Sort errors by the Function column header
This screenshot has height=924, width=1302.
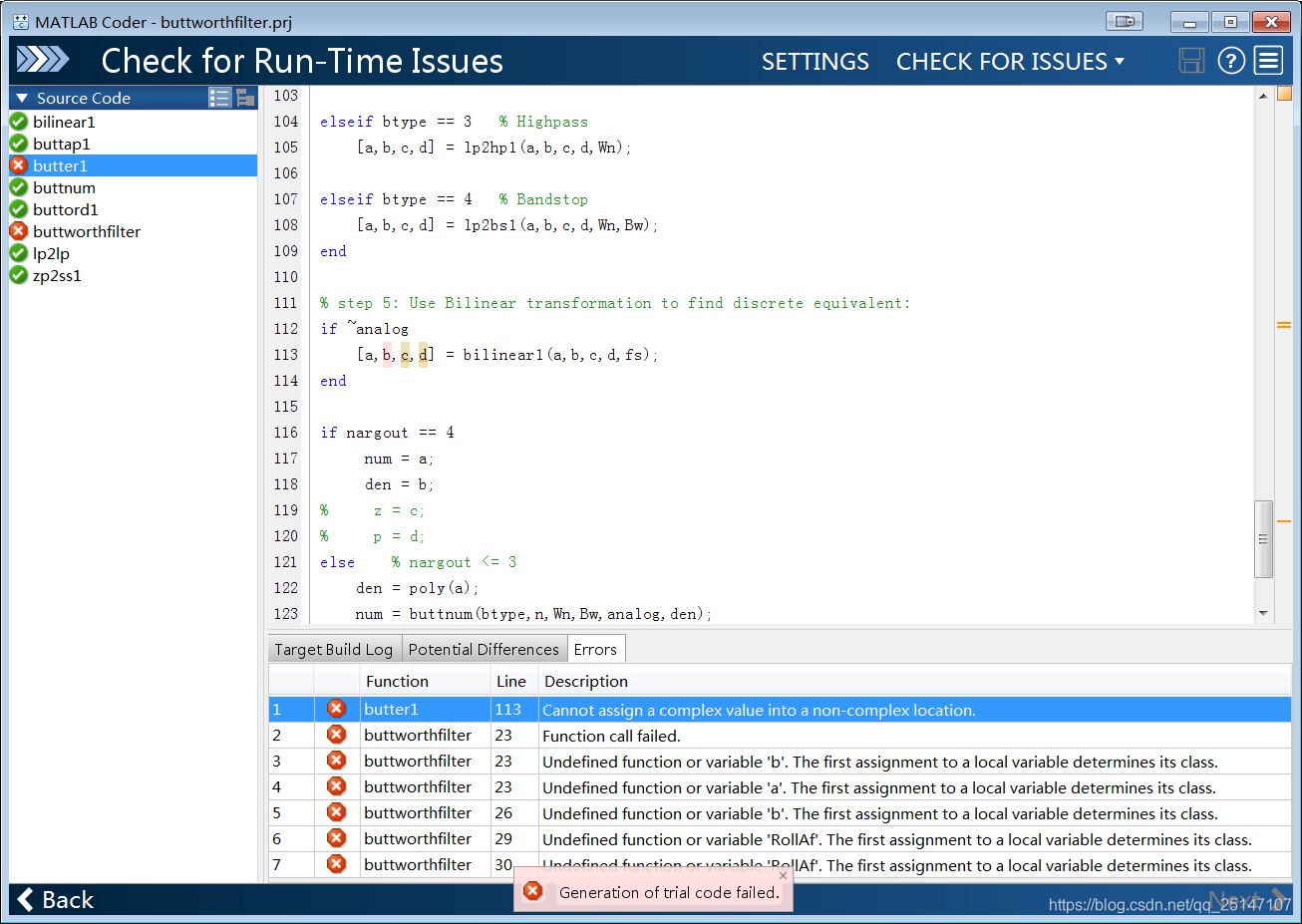(x=426, y=682)
